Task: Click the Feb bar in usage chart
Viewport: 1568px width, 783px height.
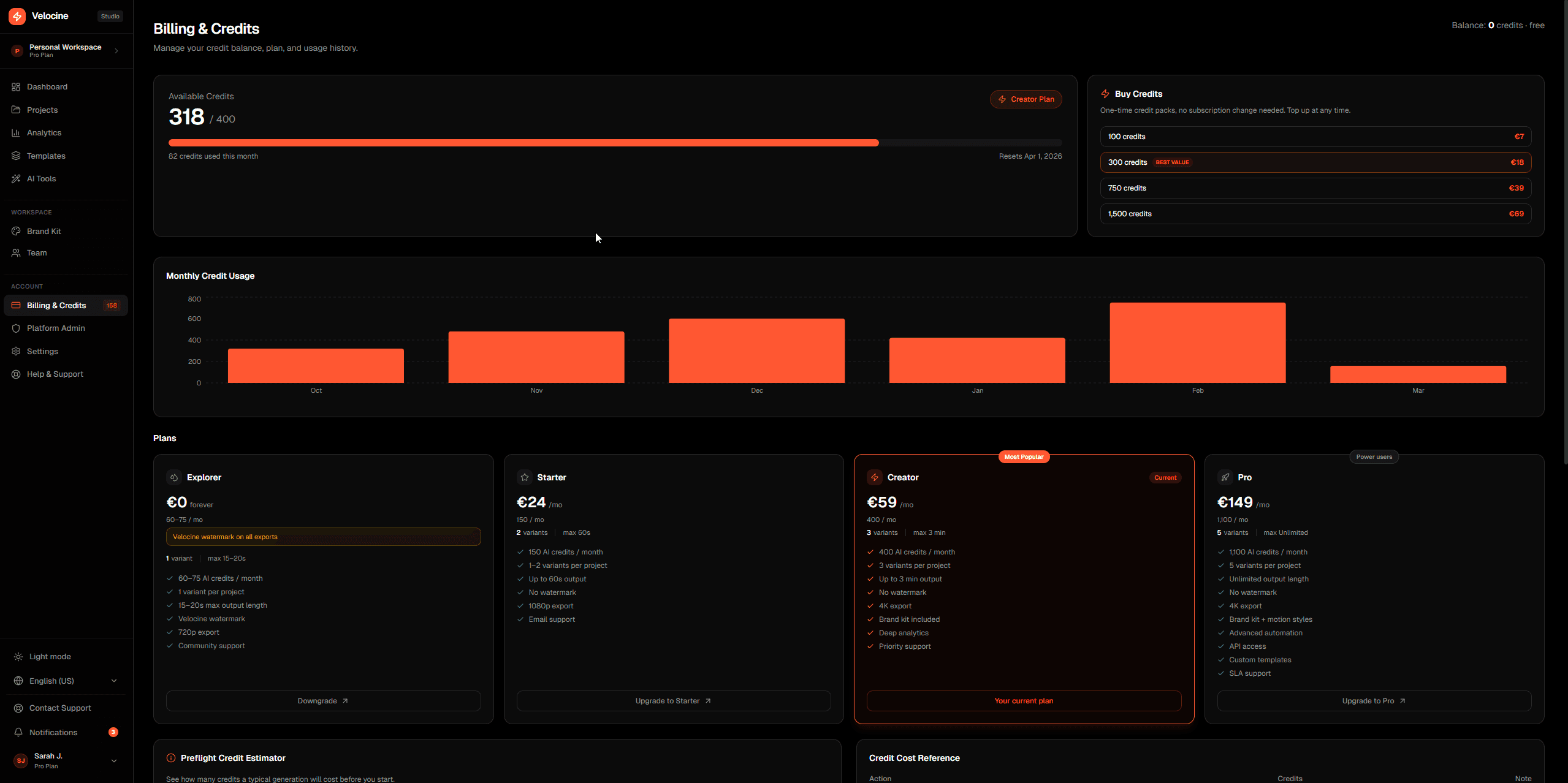Action: [x=1197, y=343]
